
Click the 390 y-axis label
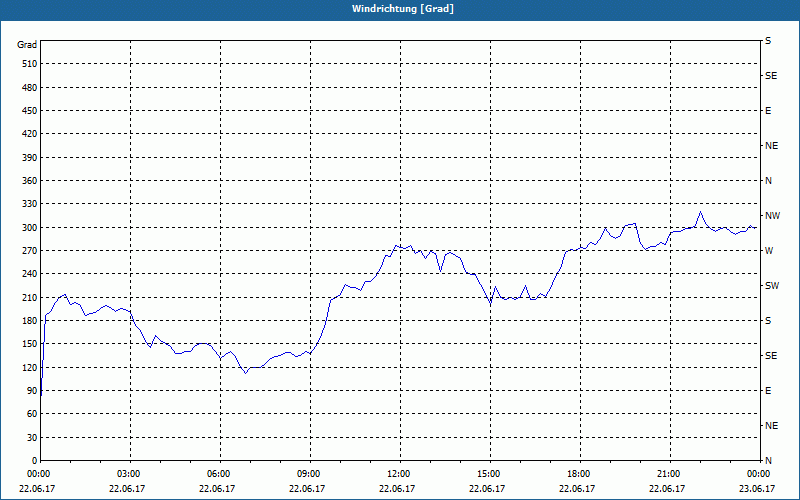[30, 158]
